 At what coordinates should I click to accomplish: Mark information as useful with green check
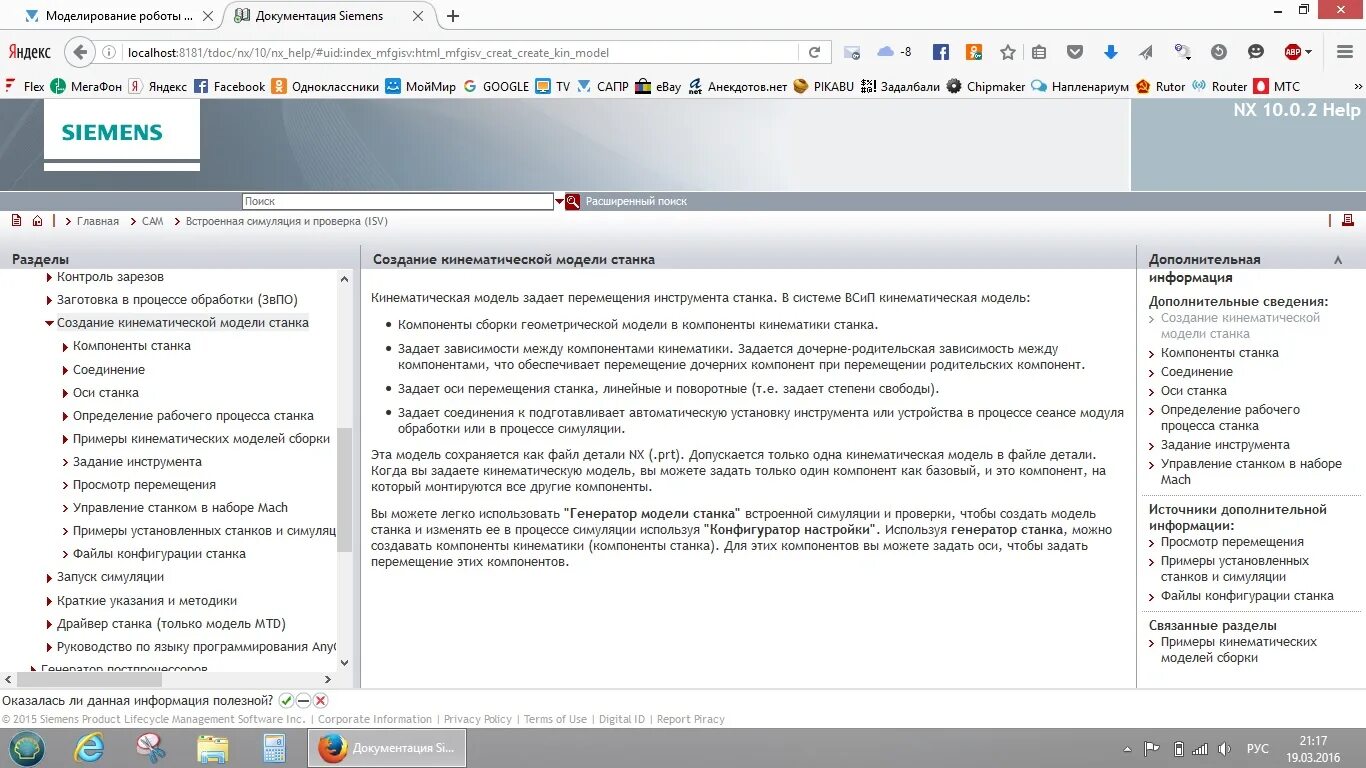pos(286,700)
